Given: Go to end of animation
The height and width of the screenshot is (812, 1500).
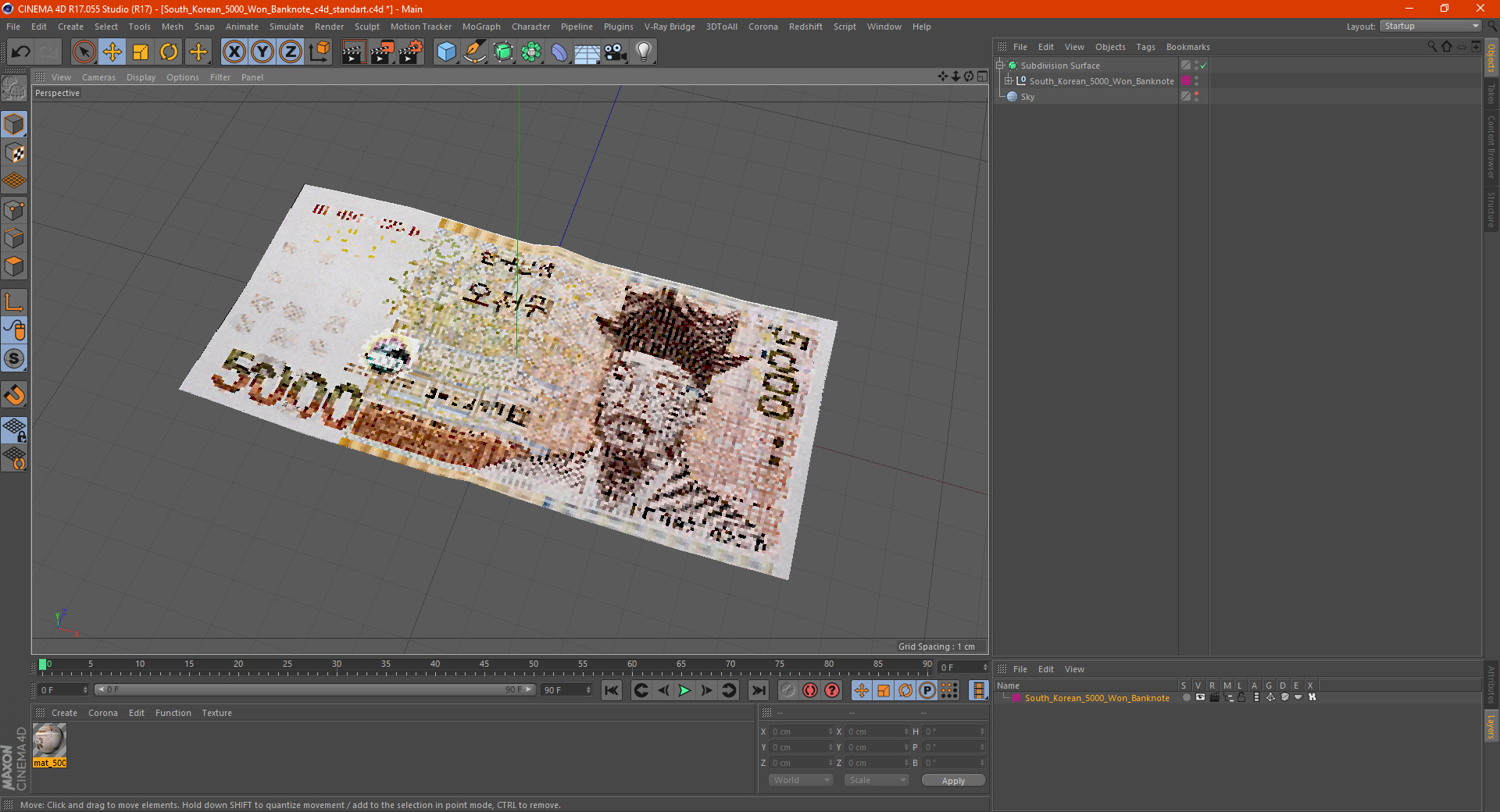Looking at the screenshot, I should click(x=758, y=690).
